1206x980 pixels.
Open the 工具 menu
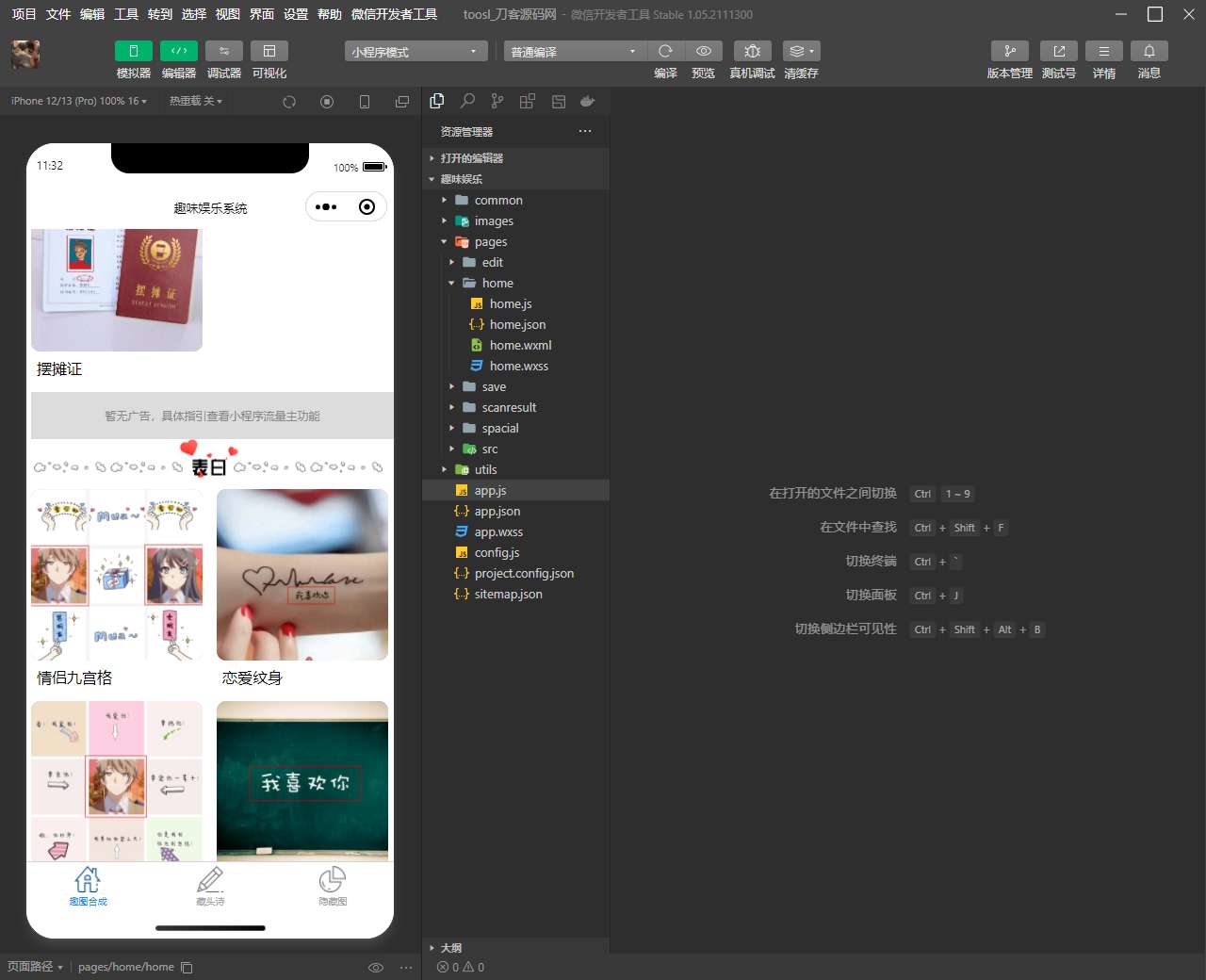[126, 14]
